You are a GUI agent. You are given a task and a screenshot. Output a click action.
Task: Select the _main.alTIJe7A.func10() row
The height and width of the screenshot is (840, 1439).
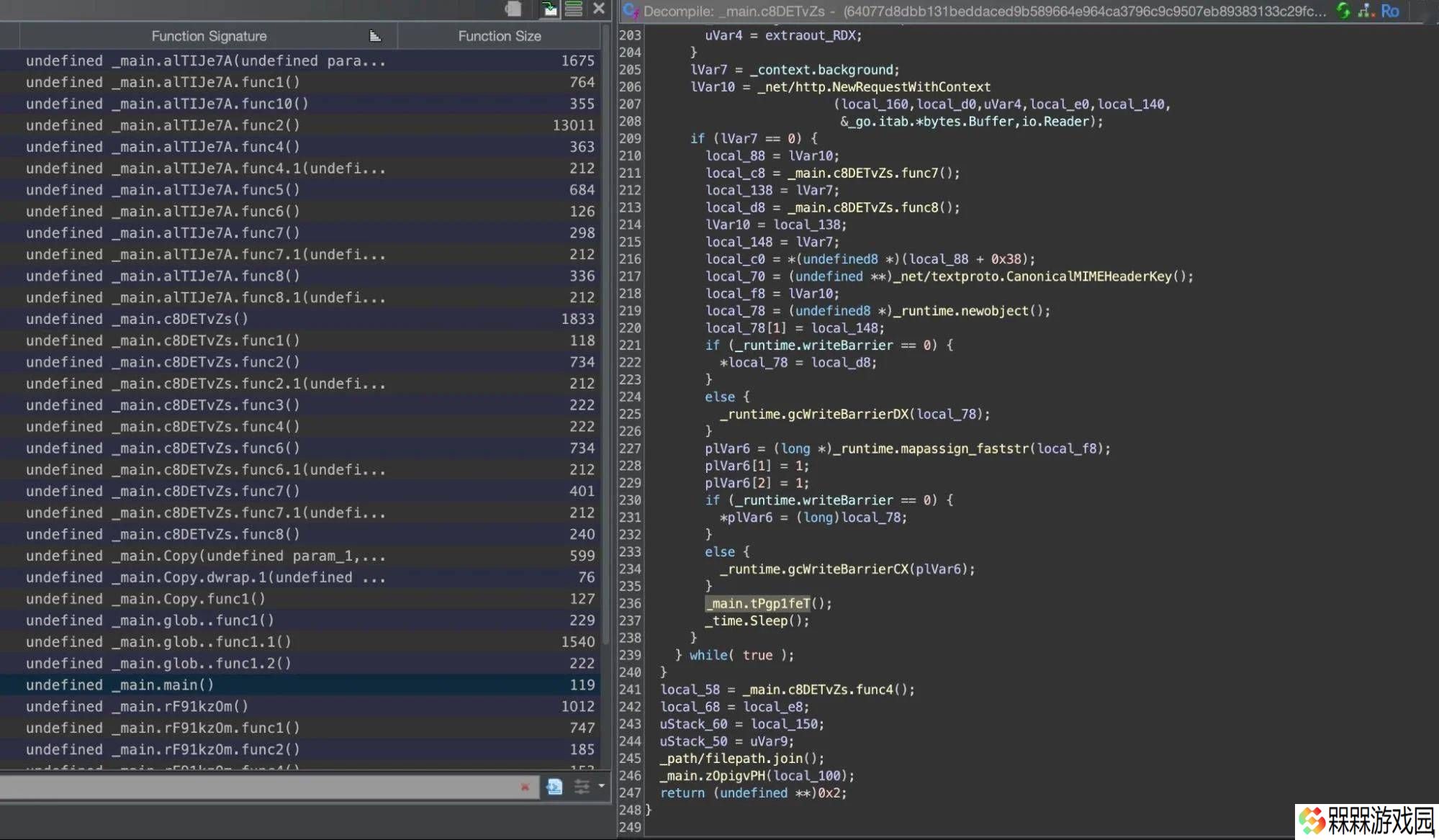[x=300, y=103]
